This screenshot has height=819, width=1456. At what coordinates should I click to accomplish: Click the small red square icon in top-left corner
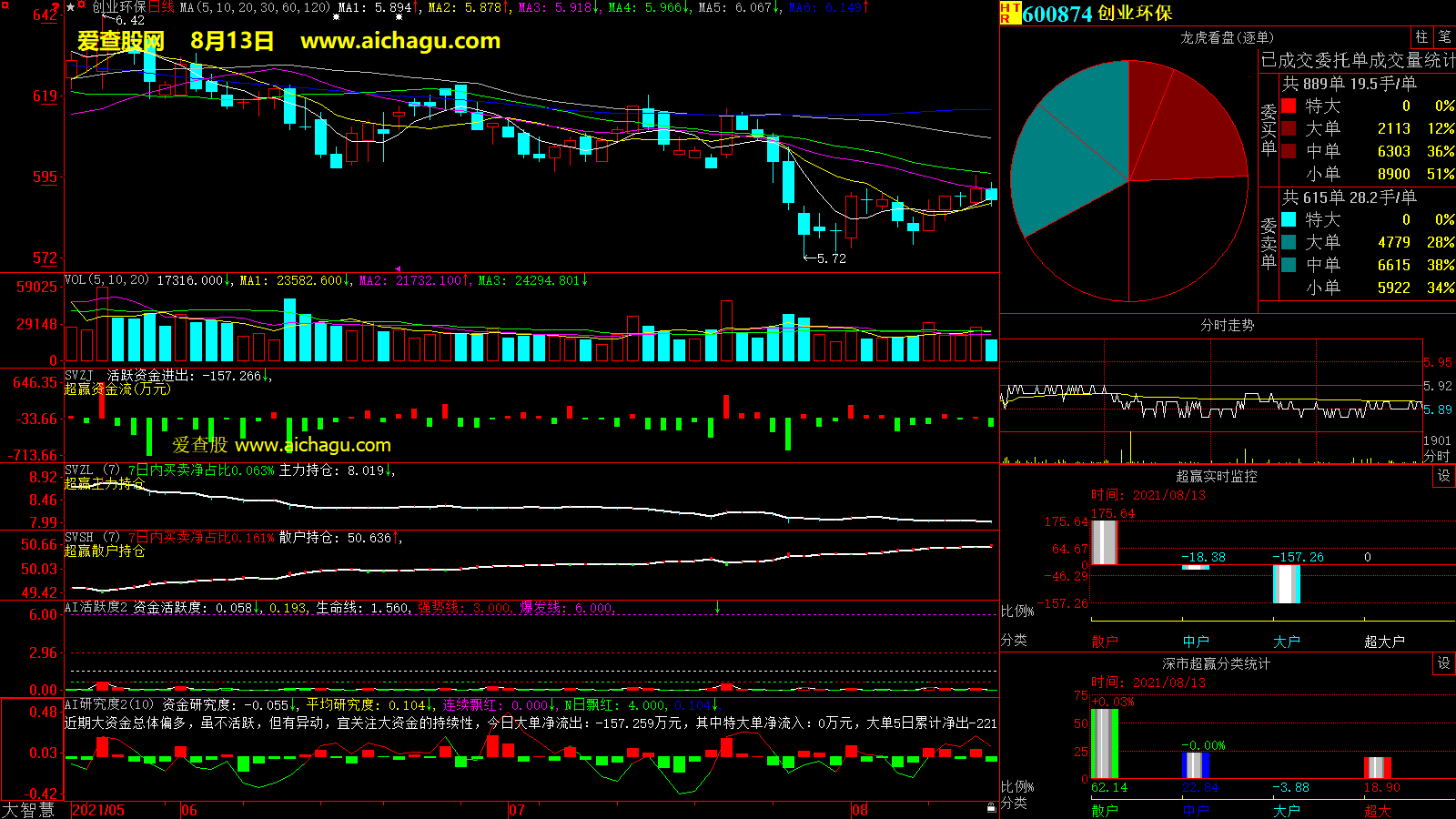click(5, 5)
